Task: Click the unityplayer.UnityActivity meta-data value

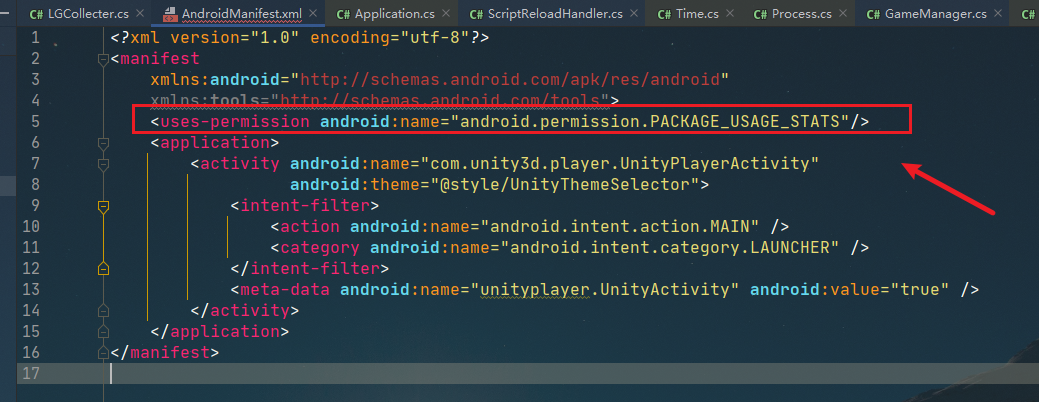Action: (x=605, y=289)
